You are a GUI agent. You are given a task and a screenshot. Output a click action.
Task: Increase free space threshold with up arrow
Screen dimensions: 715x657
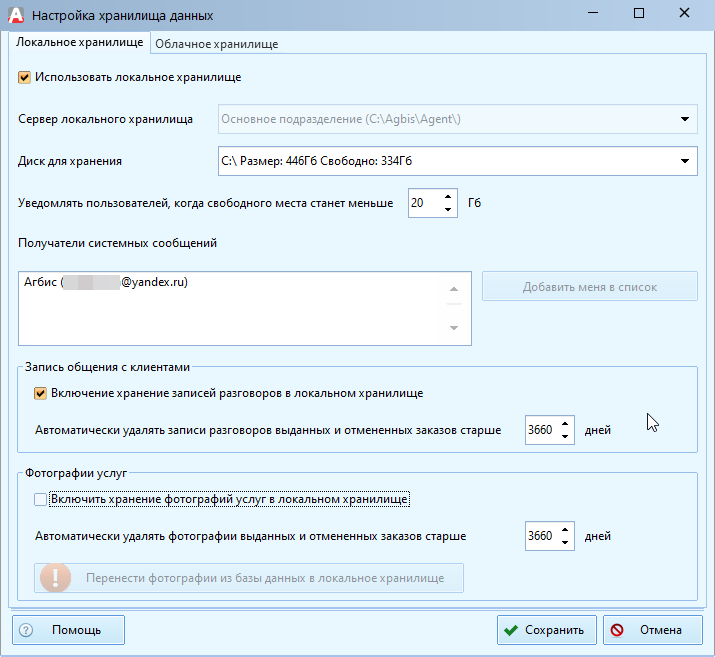448,197
